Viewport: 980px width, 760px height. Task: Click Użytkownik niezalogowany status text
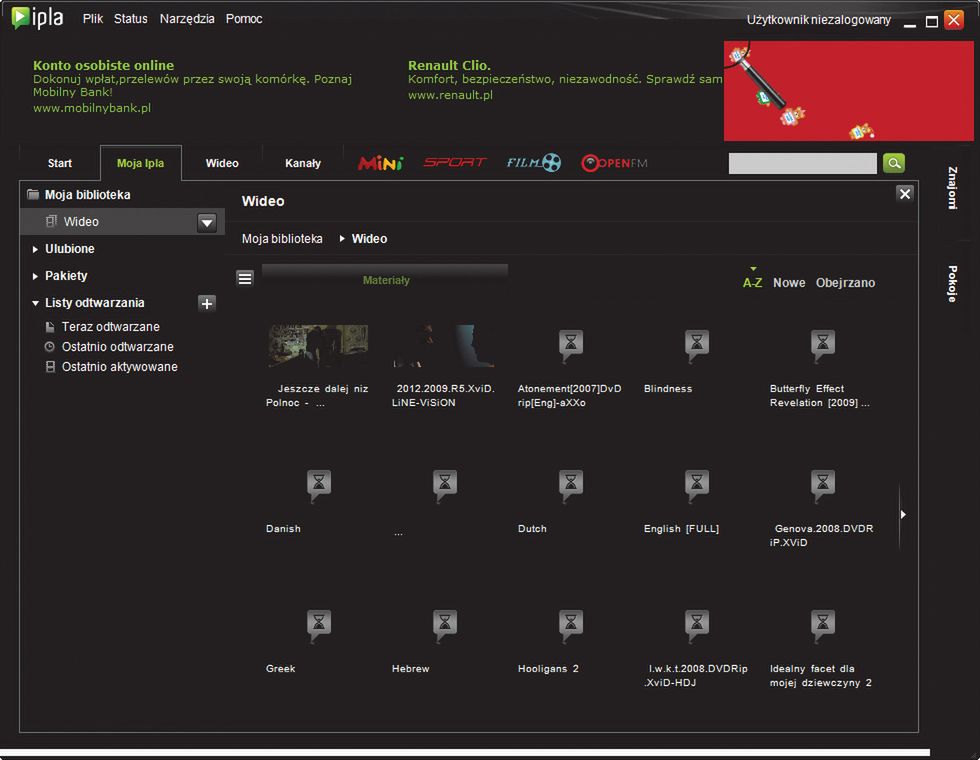coord(818,20)
